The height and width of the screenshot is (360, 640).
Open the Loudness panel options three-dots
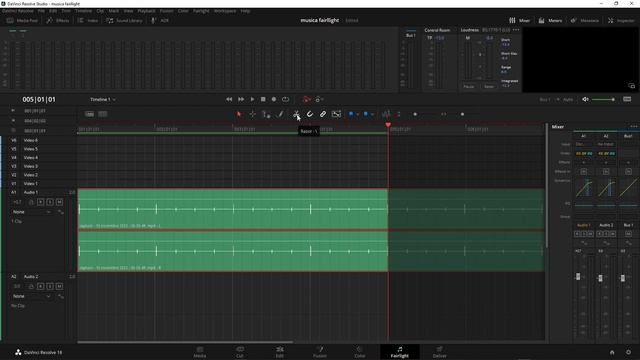[516, 30]
